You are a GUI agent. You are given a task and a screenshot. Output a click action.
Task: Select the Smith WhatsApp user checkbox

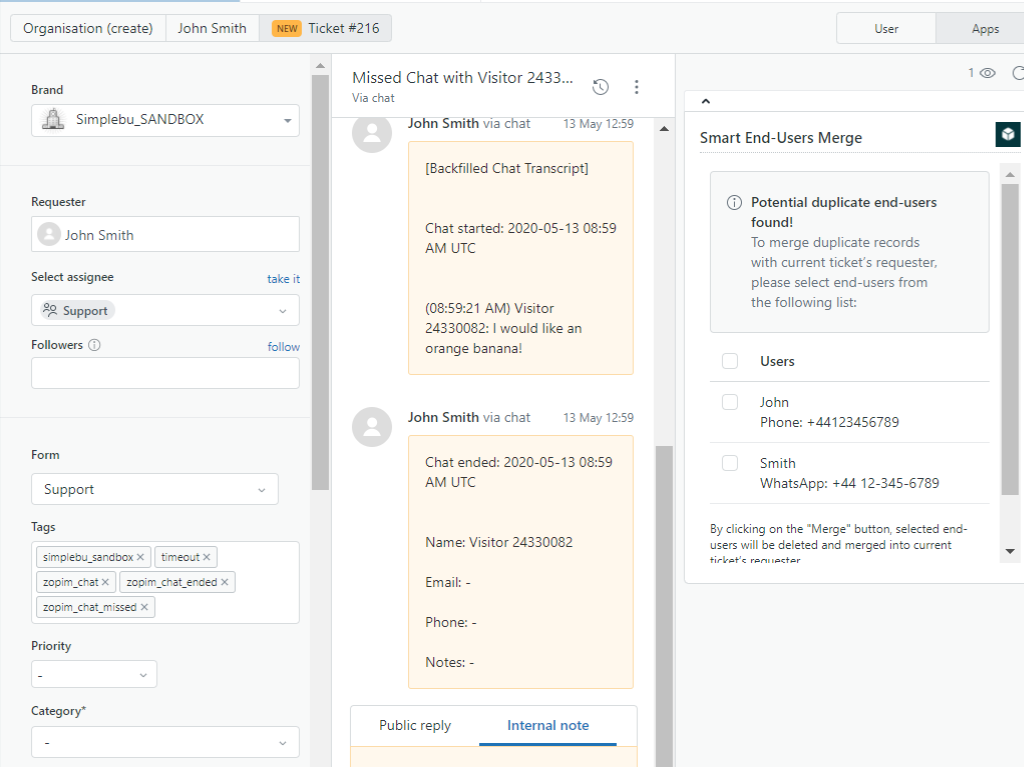click(730, 463)
